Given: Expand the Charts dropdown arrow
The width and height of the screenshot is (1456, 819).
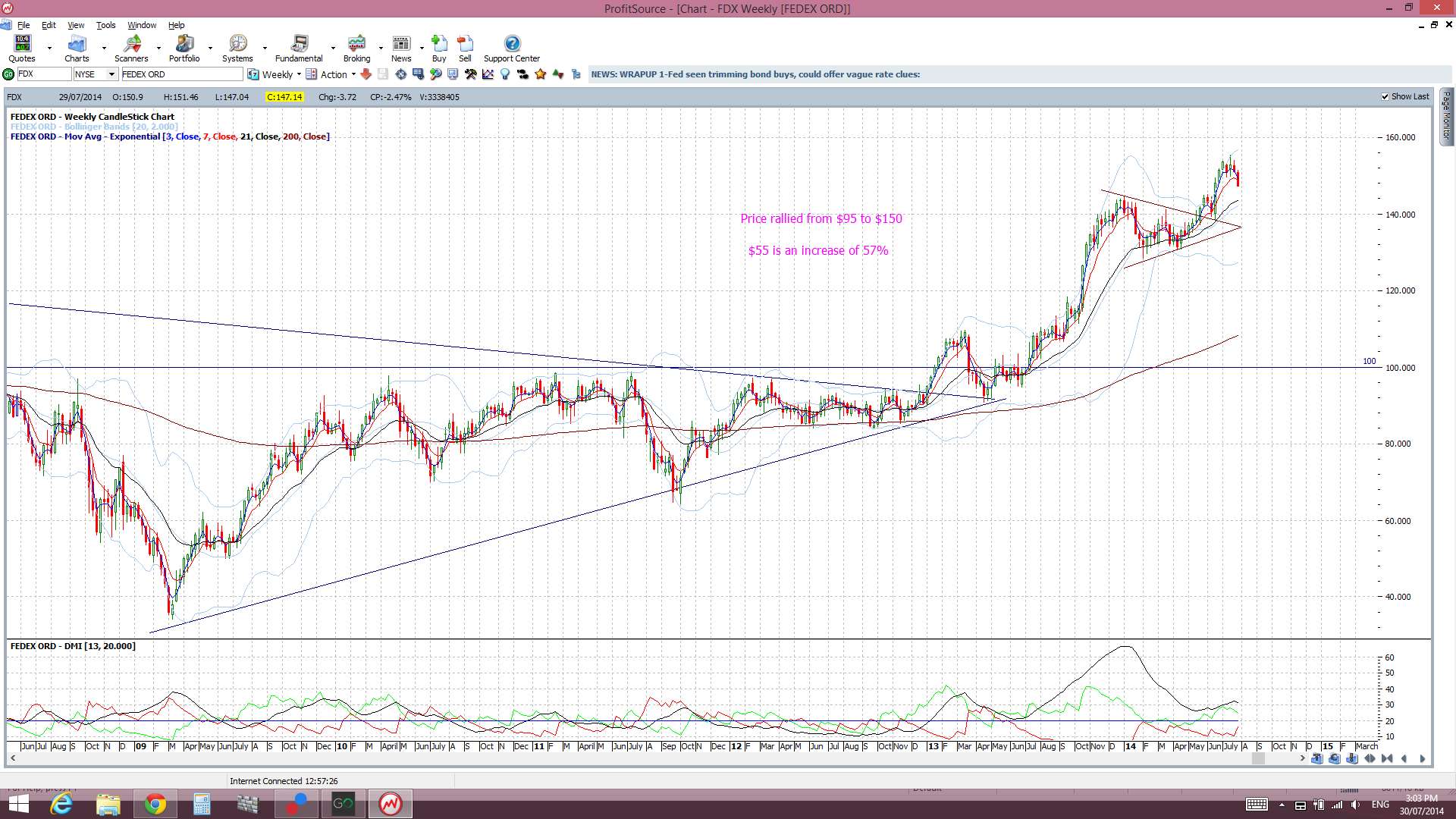Looking at the screenshot, I should (x=104, y=48).
